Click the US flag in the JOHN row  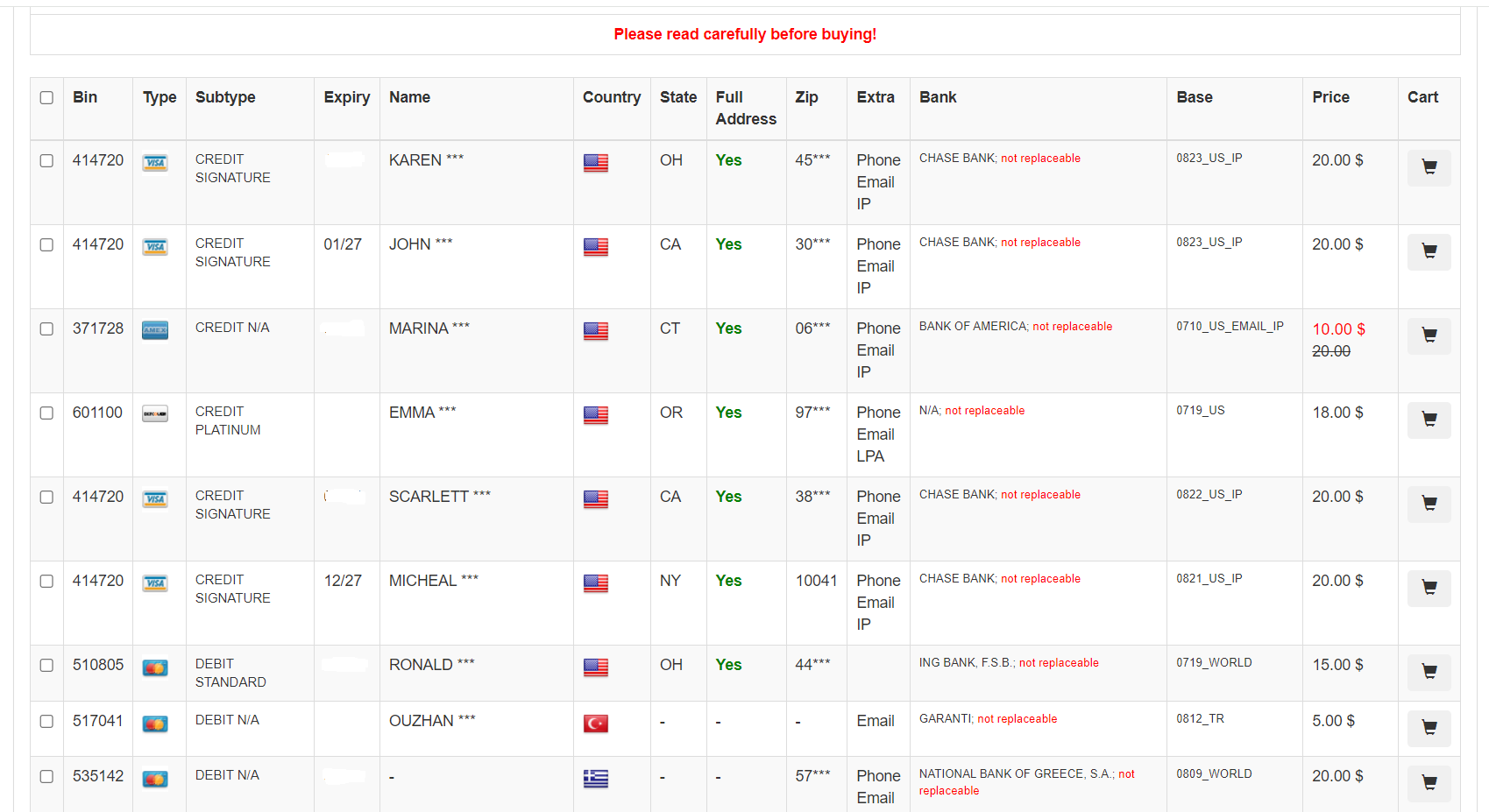596,247
